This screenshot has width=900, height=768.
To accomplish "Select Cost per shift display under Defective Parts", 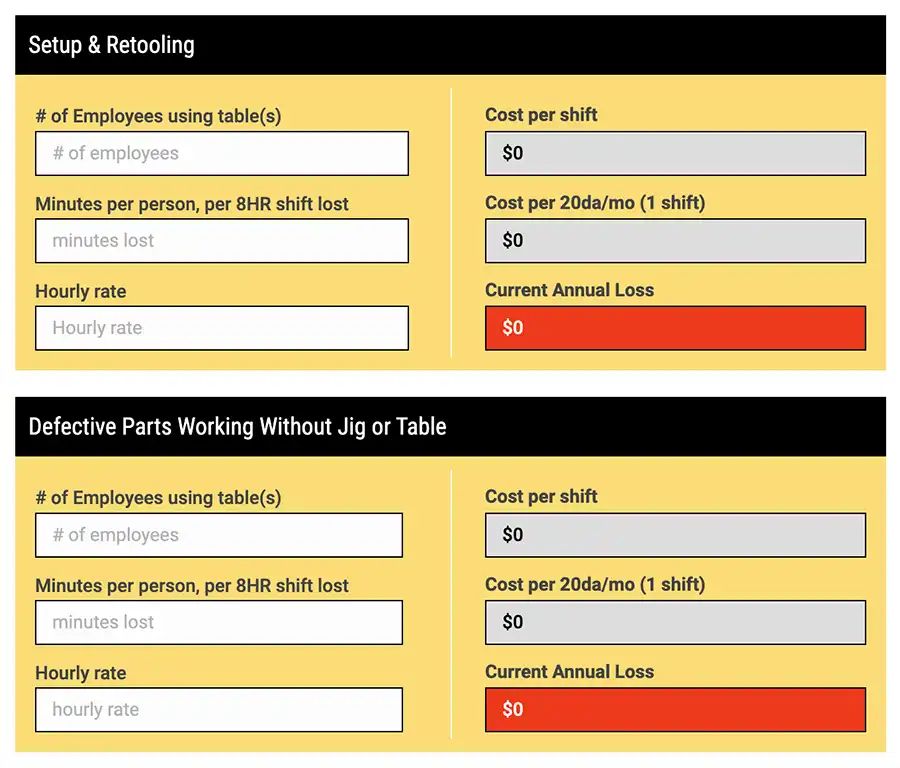I will (x=675, y=535).
